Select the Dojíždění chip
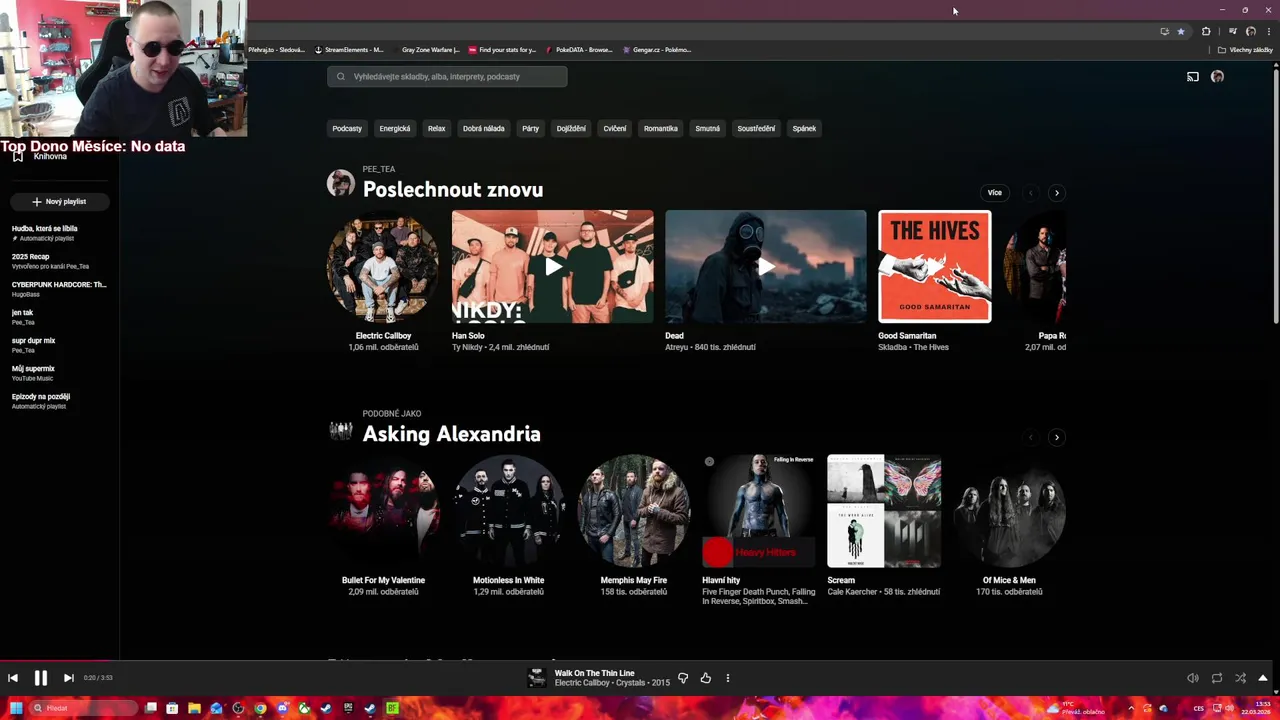This screenshot has width=1280, height=720. tap(571, 128)
